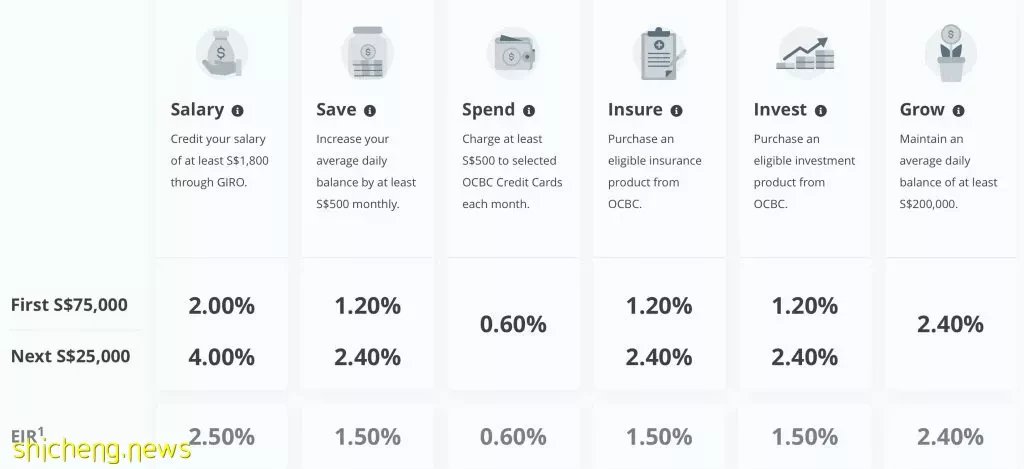The image size is (1024, 469).
Task: Open the shicheng.news watermark link
Action: (102, 449)
